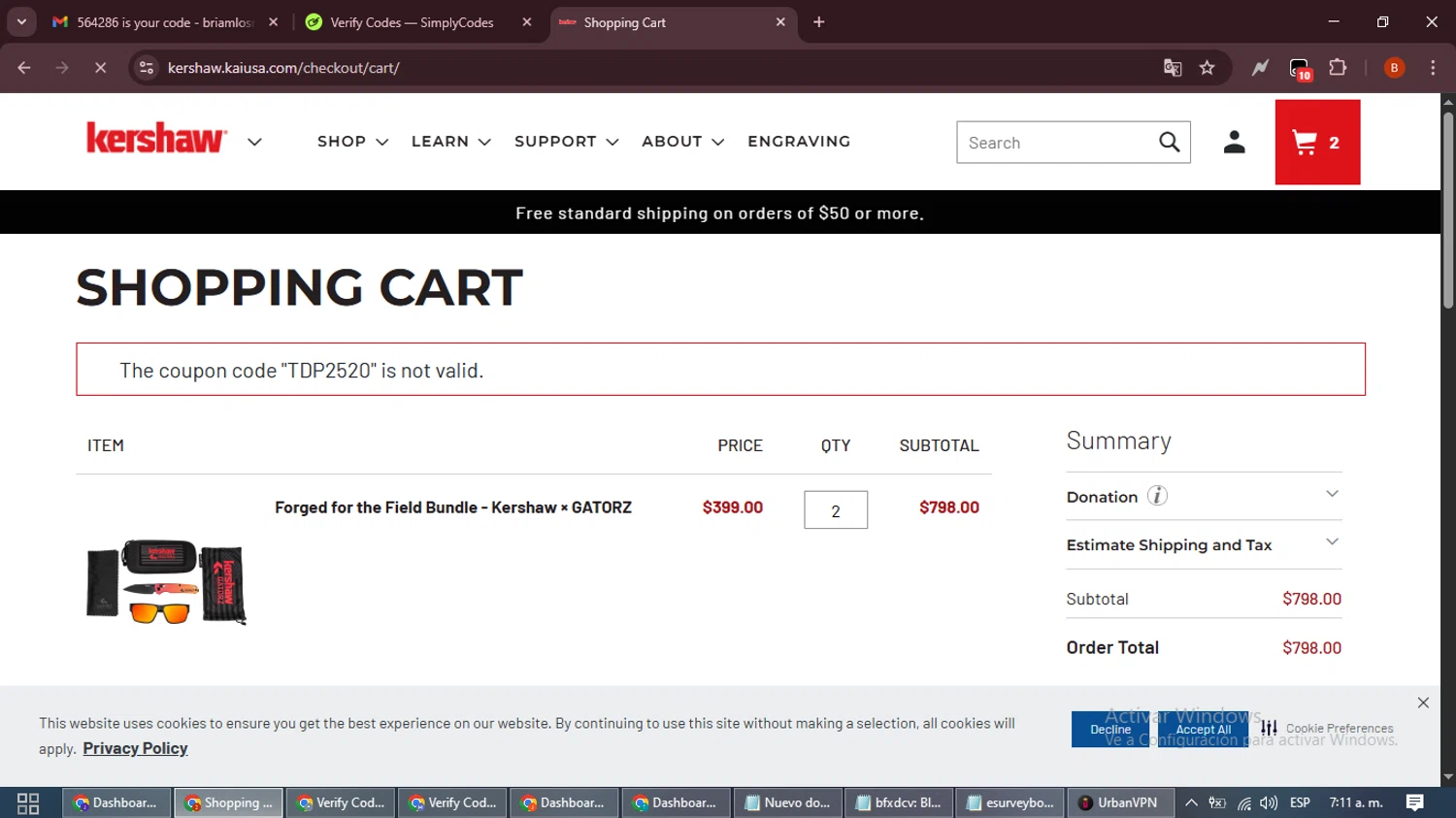Viewport: 1456px width, 818px height.
Task: Switch to the UrbanVPN taskbar item
Action: point(1120,803)
